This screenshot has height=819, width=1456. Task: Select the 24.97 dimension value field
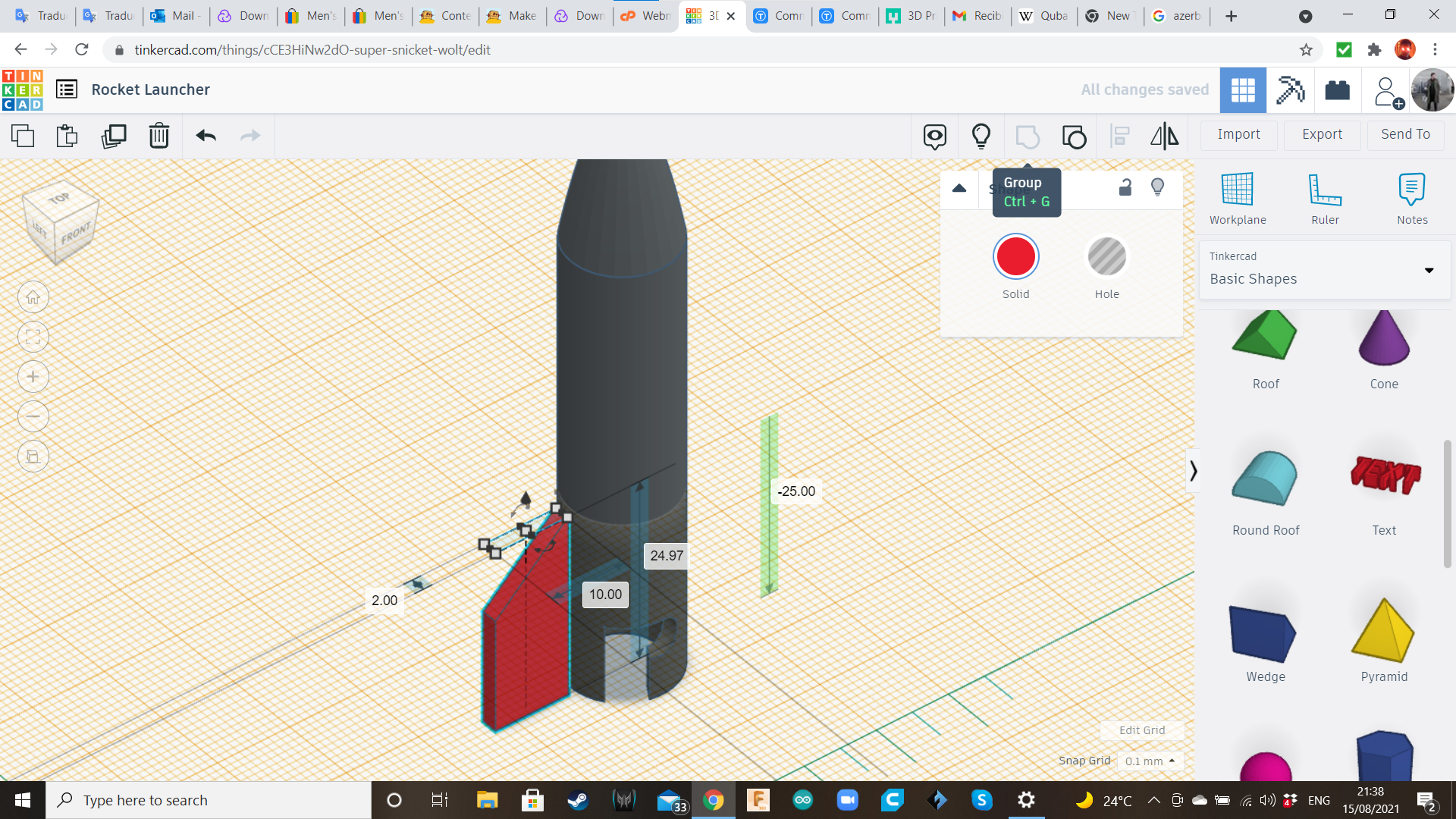667,555
